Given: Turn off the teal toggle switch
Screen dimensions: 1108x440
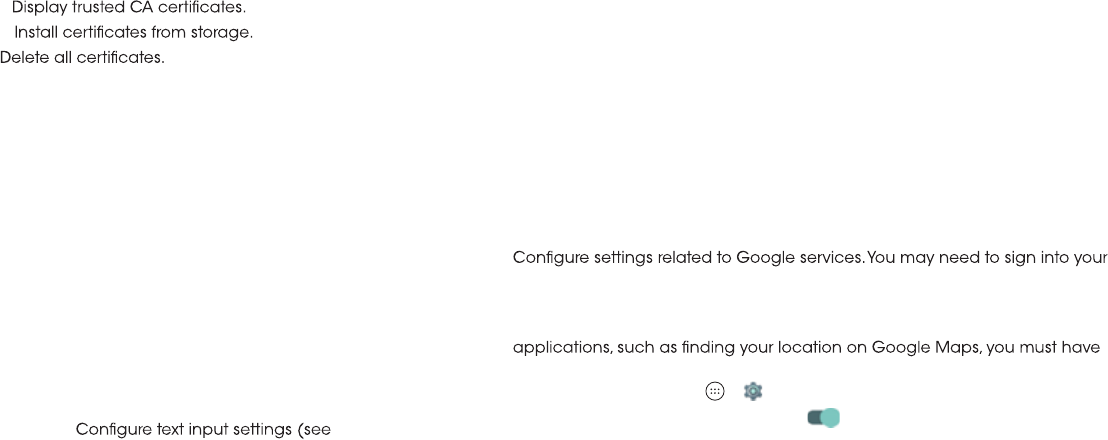Looking at the screenshot, I should click(x=823, y=418).
